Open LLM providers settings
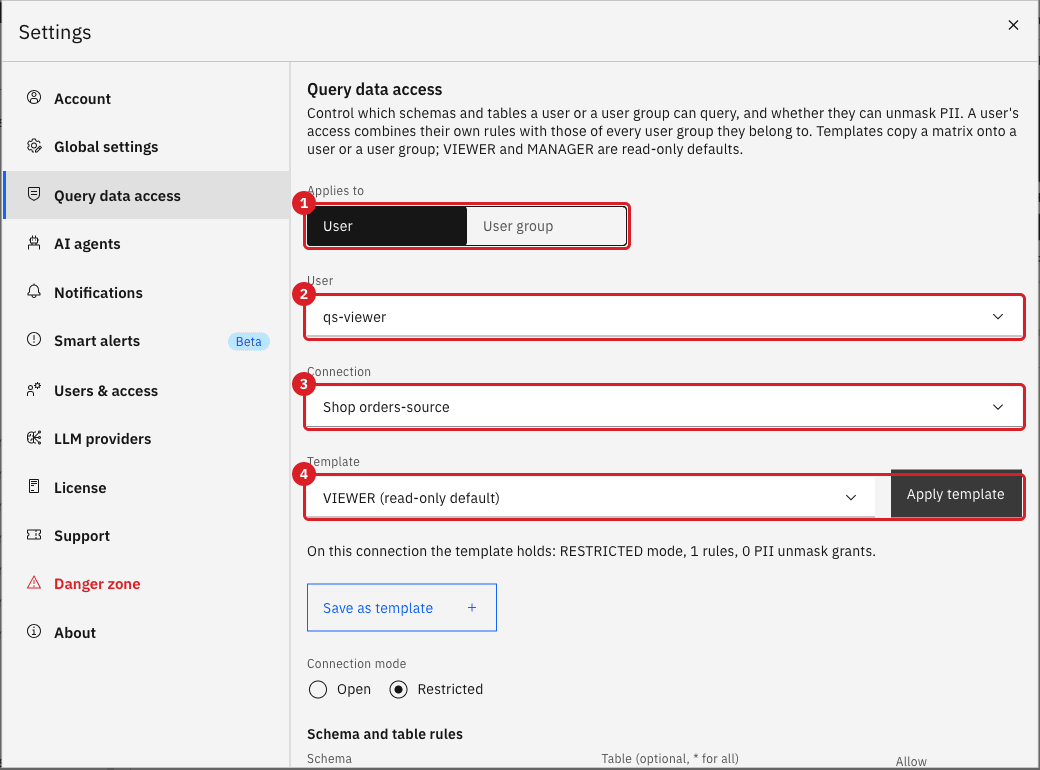 146,439
